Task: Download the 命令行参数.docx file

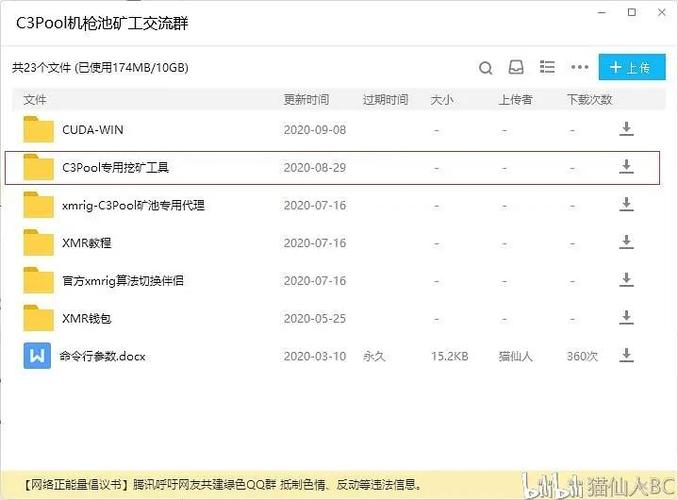Action: (x=626, y=355)
